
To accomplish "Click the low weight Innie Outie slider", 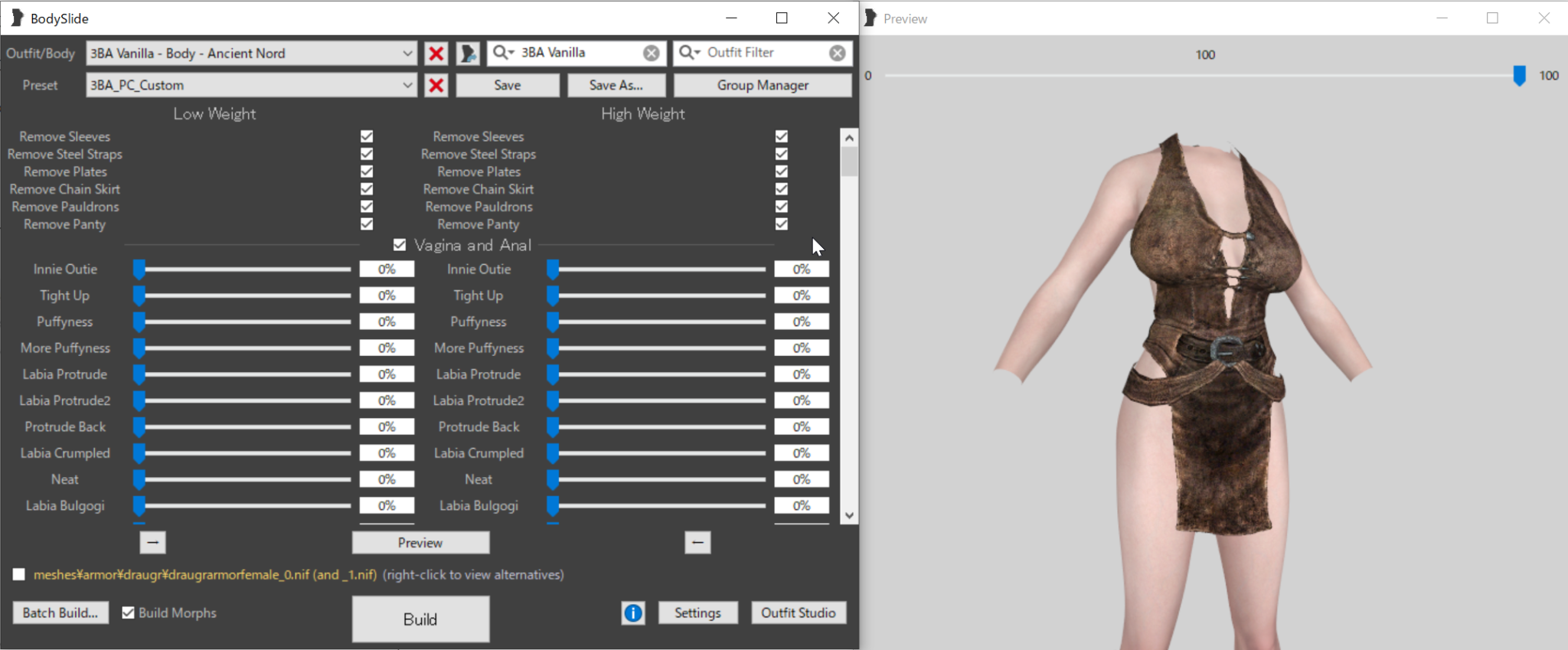I will pyautogui.click(x=243, y=269).
